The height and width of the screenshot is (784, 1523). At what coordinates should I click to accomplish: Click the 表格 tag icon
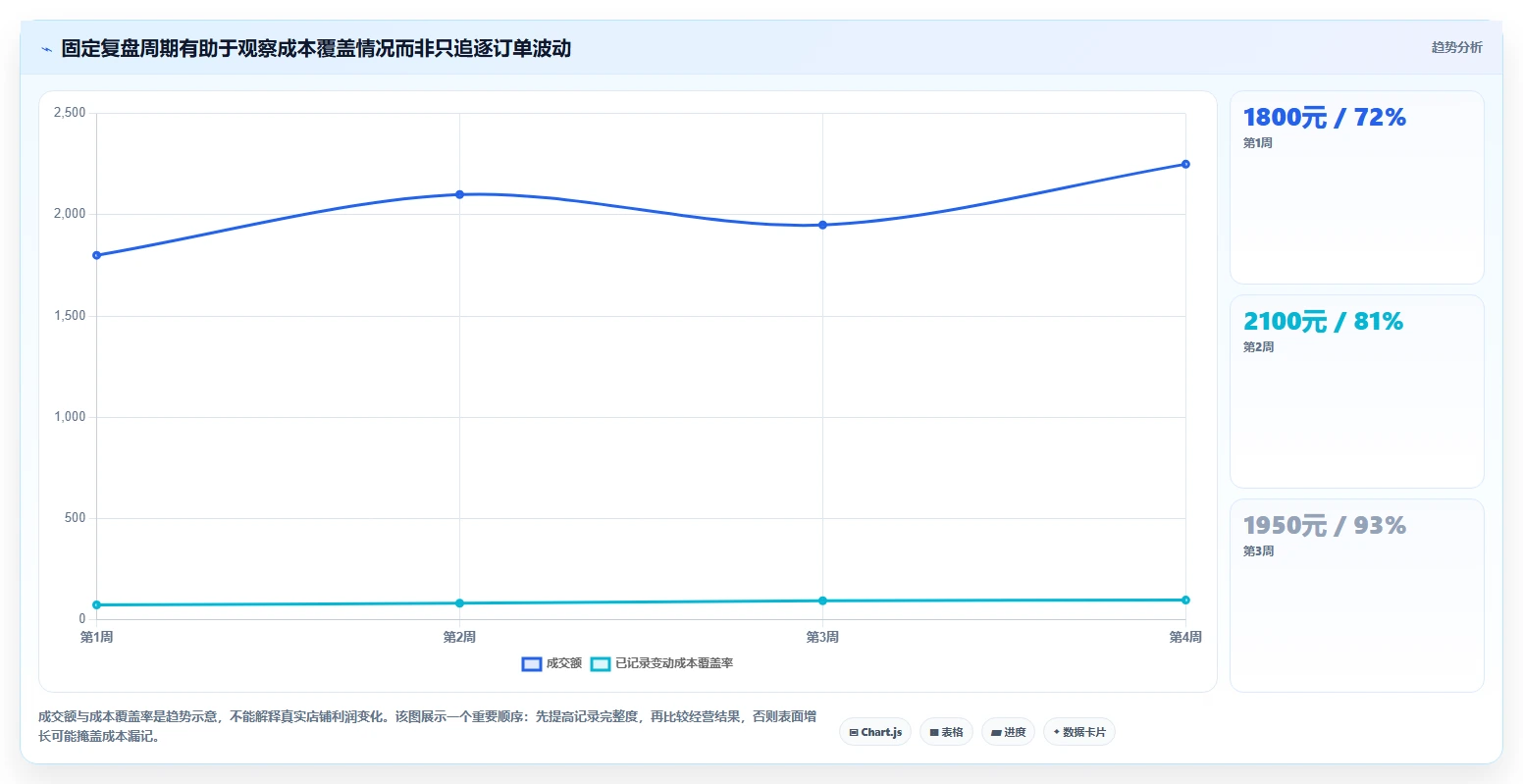click(x=934, y=733)
